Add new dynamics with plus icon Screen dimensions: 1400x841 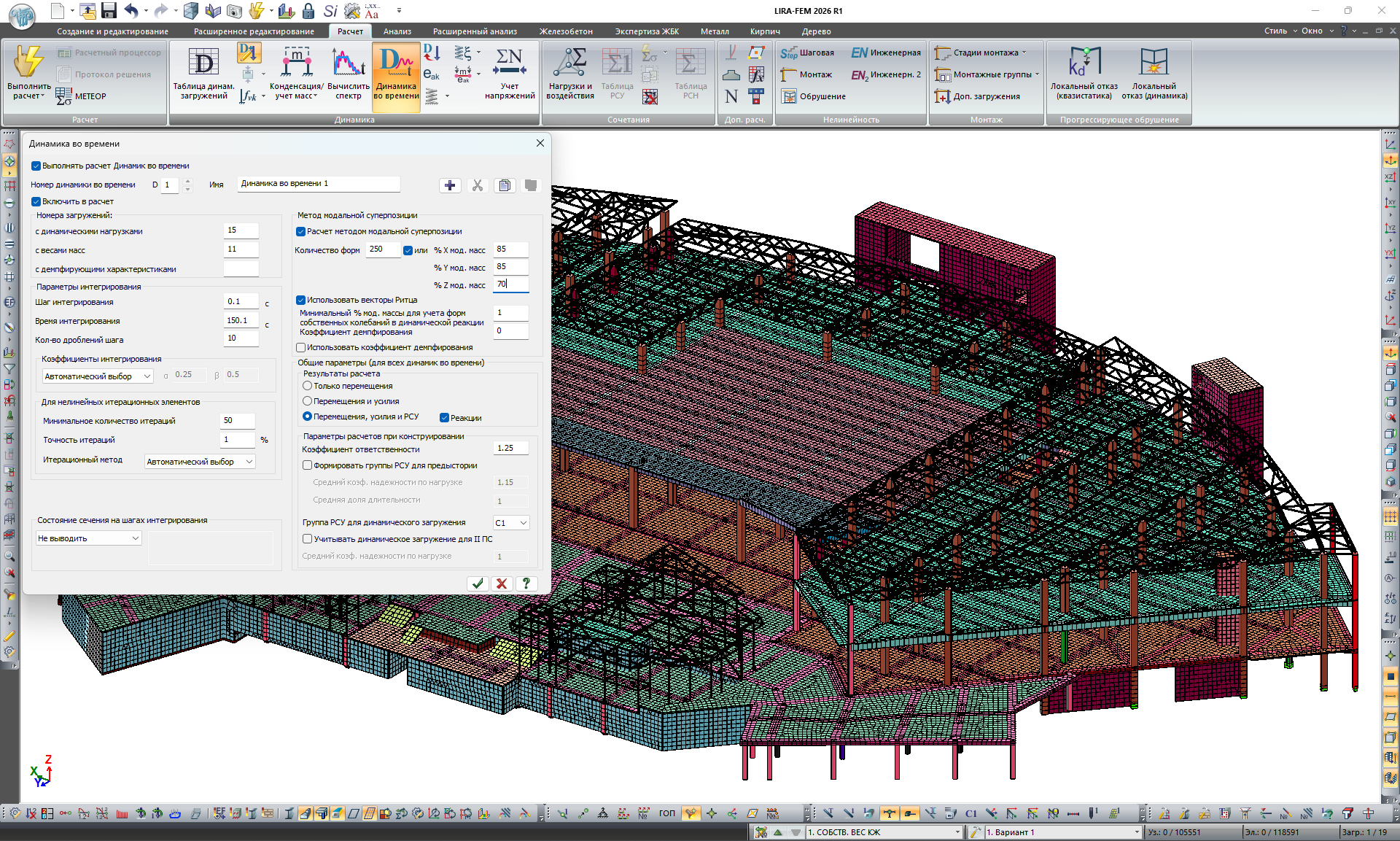(450, 185)
